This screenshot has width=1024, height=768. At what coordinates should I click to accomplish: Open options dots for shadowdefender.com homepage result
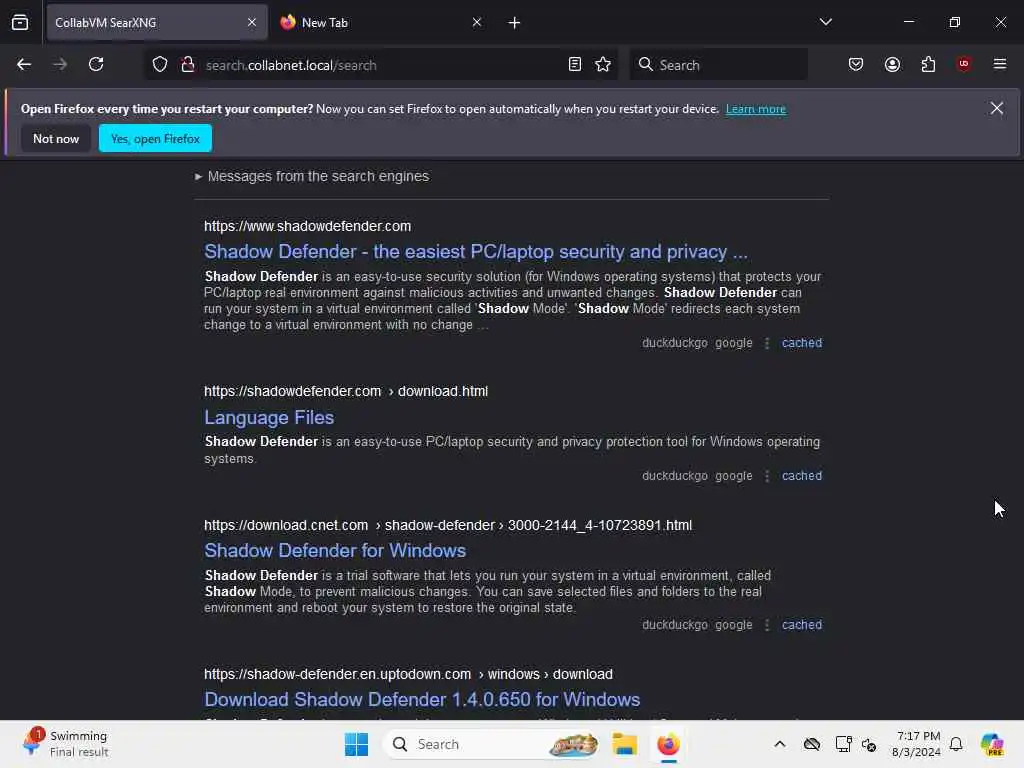pos(767,343)
